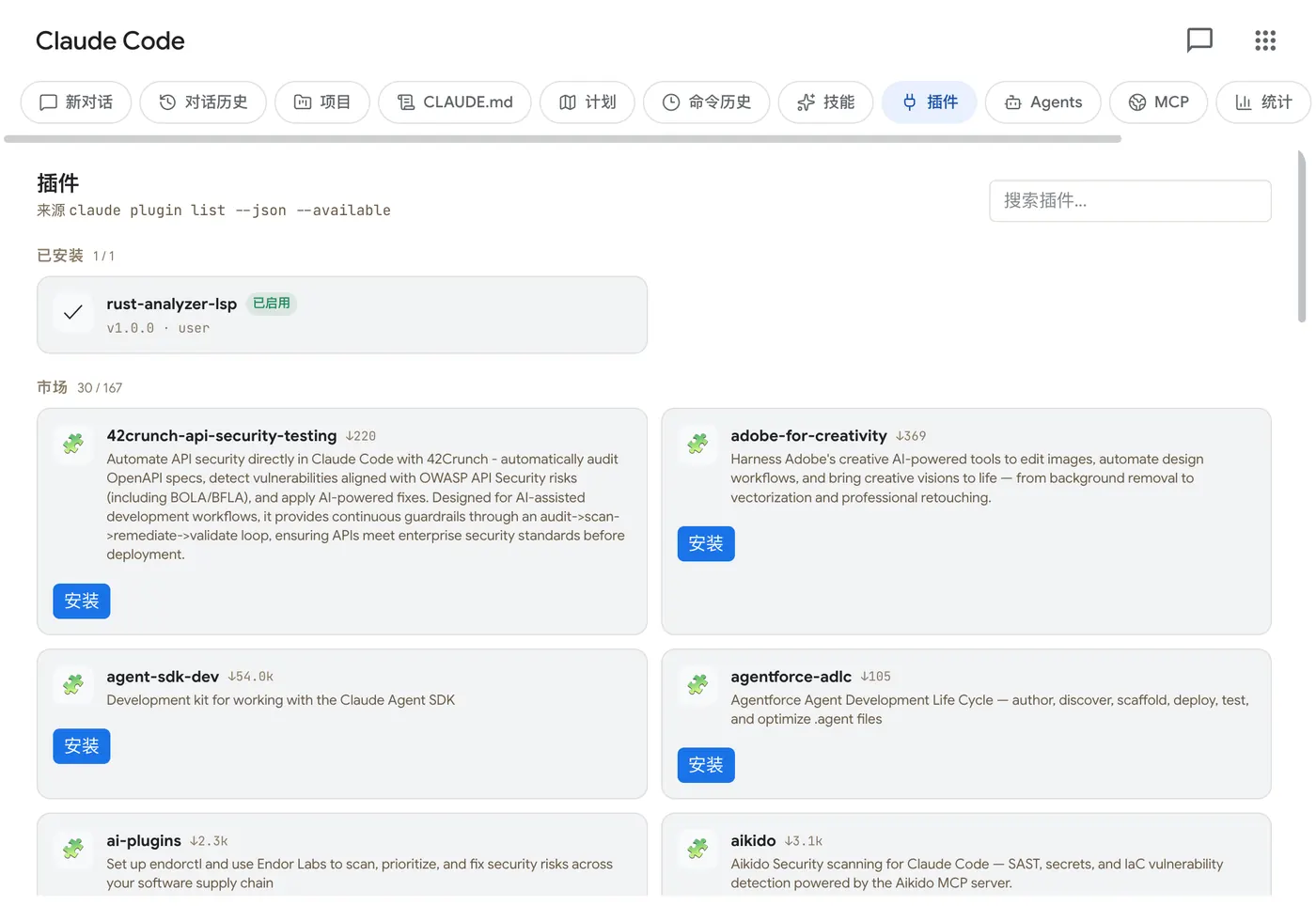Open the chat bubble icon in header
The width and height of the screenshot is (1316, 906).
pyautogui.click(x=1199, y=40)
